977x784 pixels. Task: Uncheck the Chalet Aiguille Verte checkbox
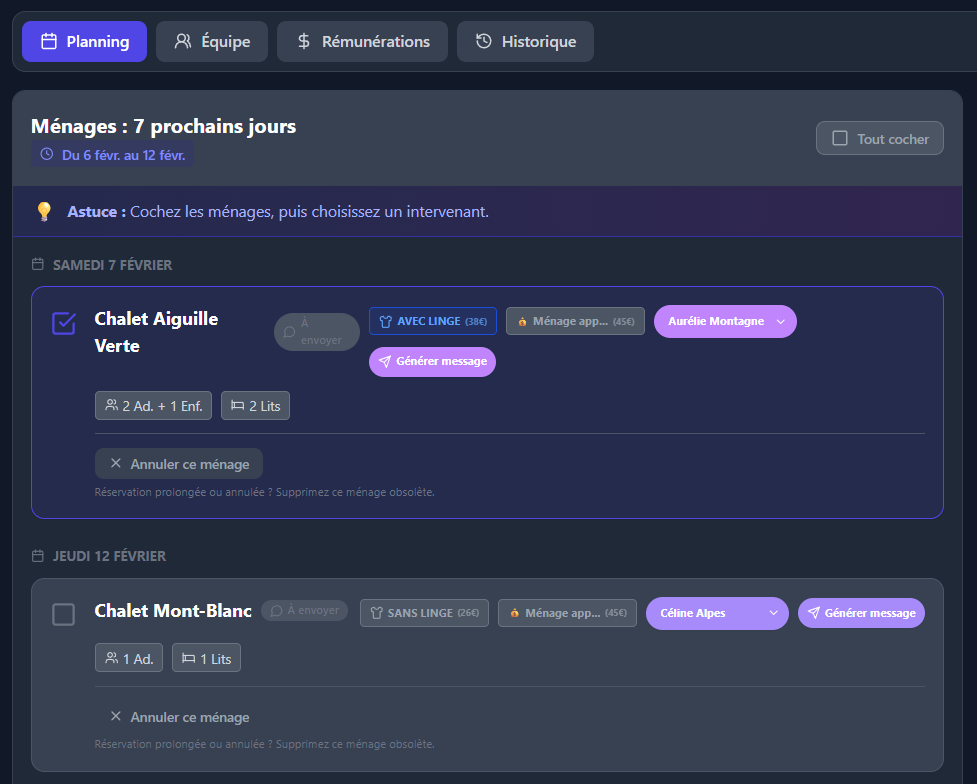[x=63, y=323]
